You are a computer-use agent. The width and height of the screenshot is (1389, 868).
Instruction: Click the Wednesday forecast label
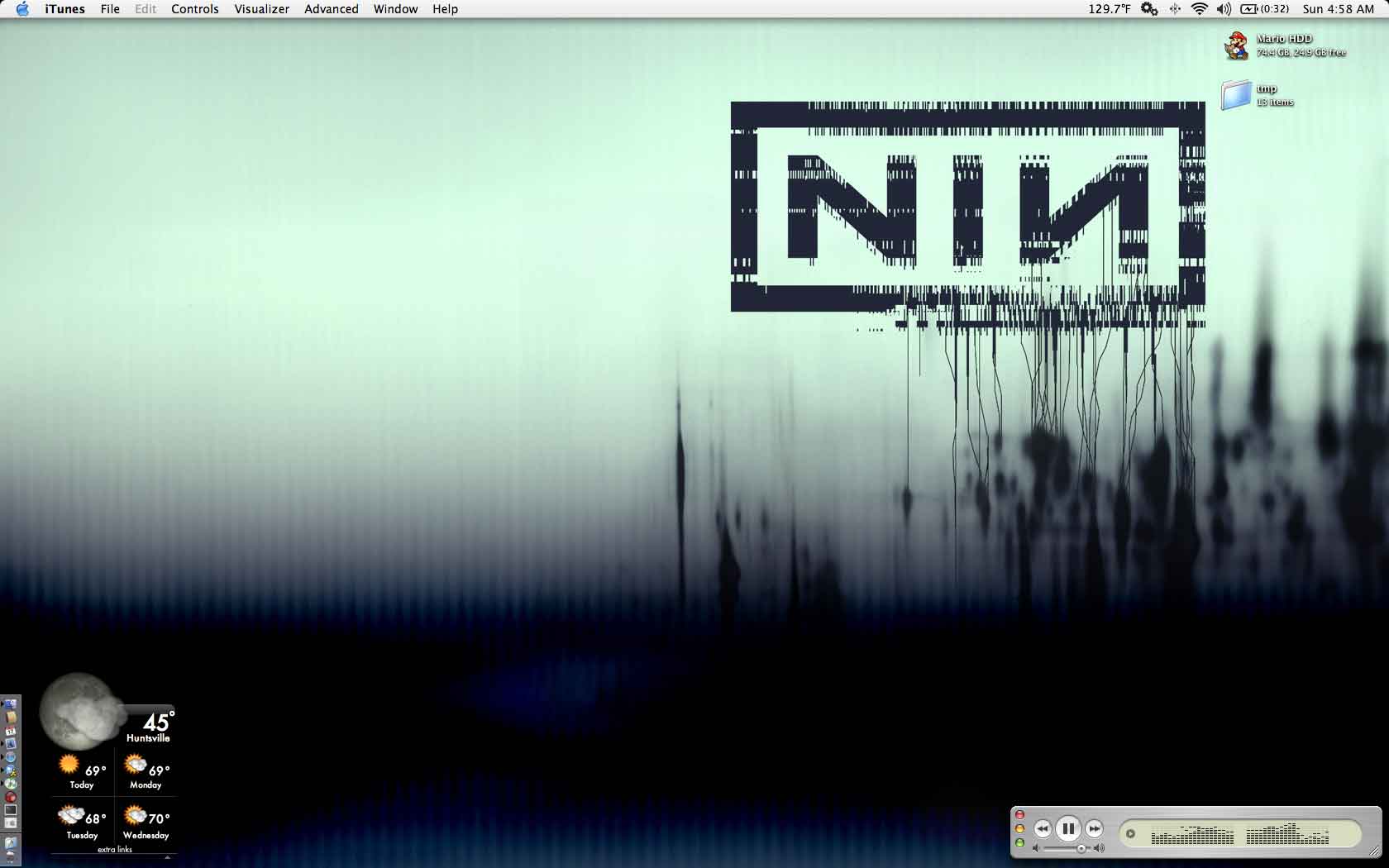(x=146, y=836)
